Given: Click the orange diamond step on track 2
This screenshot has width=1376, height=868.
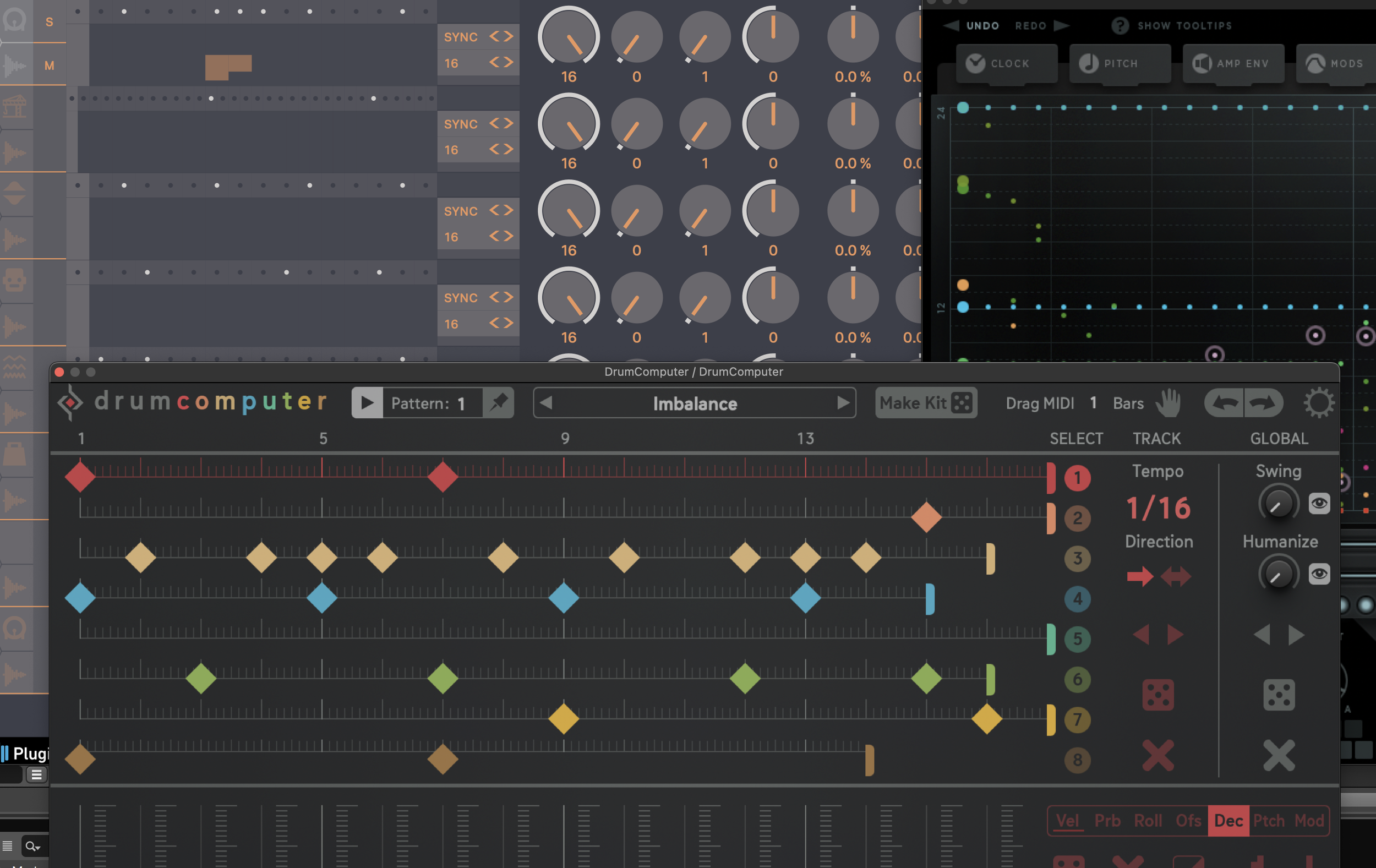Looking at the screenshot, I should tap(926, 517).
